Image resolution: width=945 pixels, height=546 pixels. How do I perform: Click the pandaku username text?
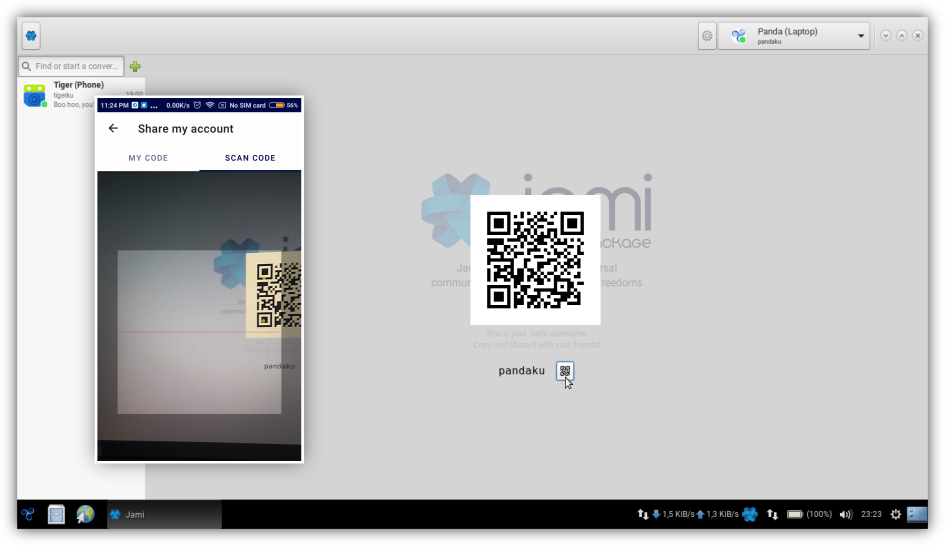tap(521, 371)
